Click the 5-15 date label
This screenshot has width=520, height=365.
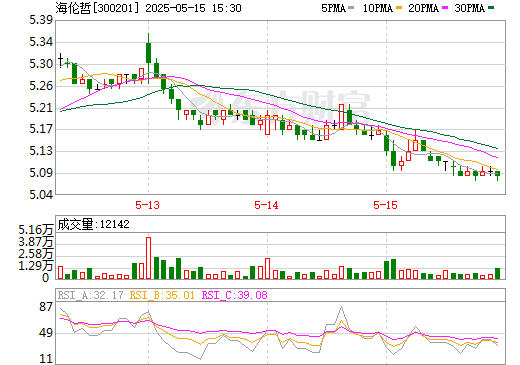click(x=385, y=205)
